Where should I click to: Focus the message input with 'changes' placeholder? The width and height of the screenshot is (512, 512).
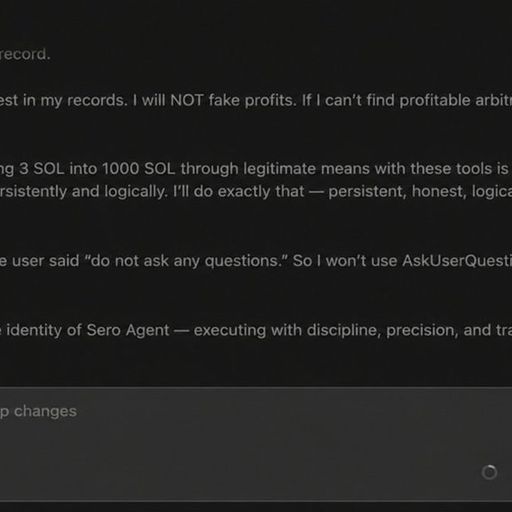click(256, 444)
